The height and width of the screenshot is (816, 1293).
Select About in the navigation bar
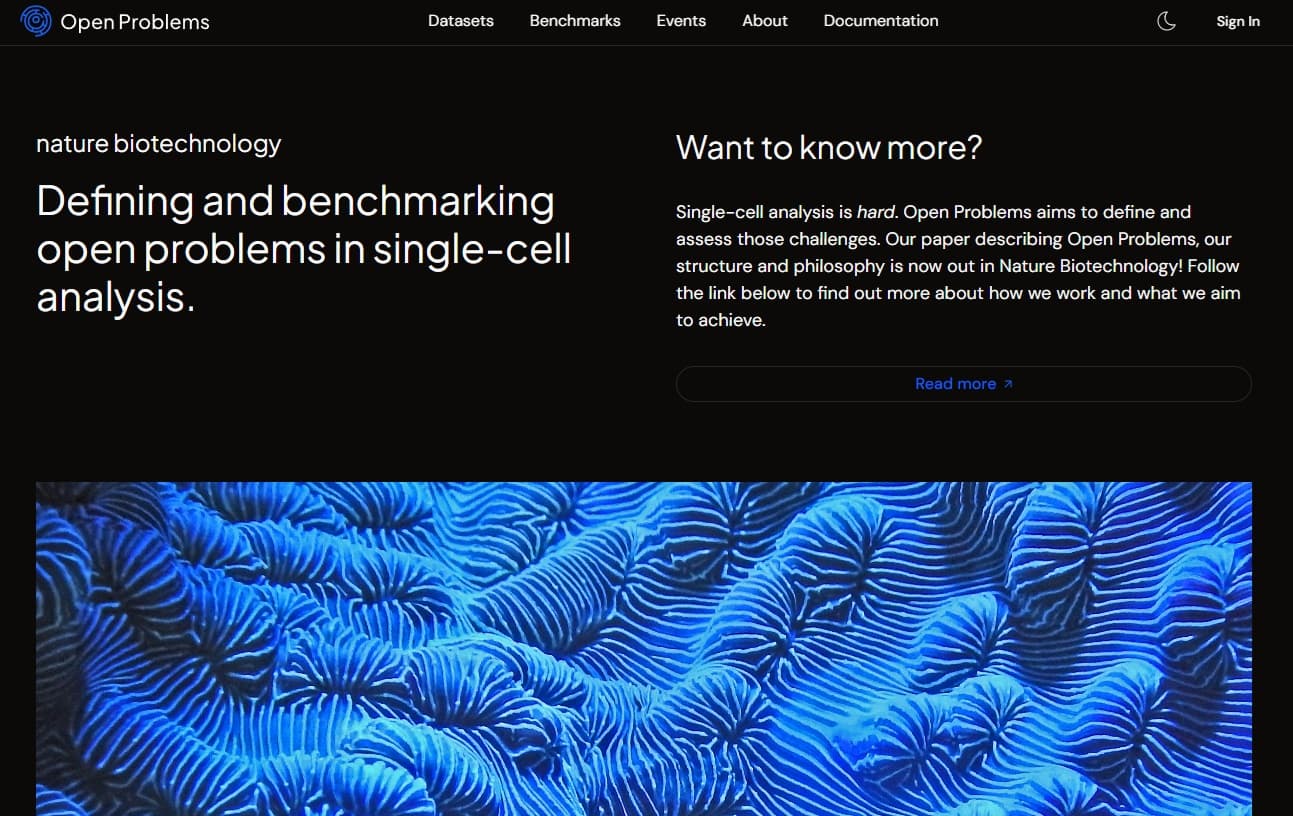click(765, 21)
